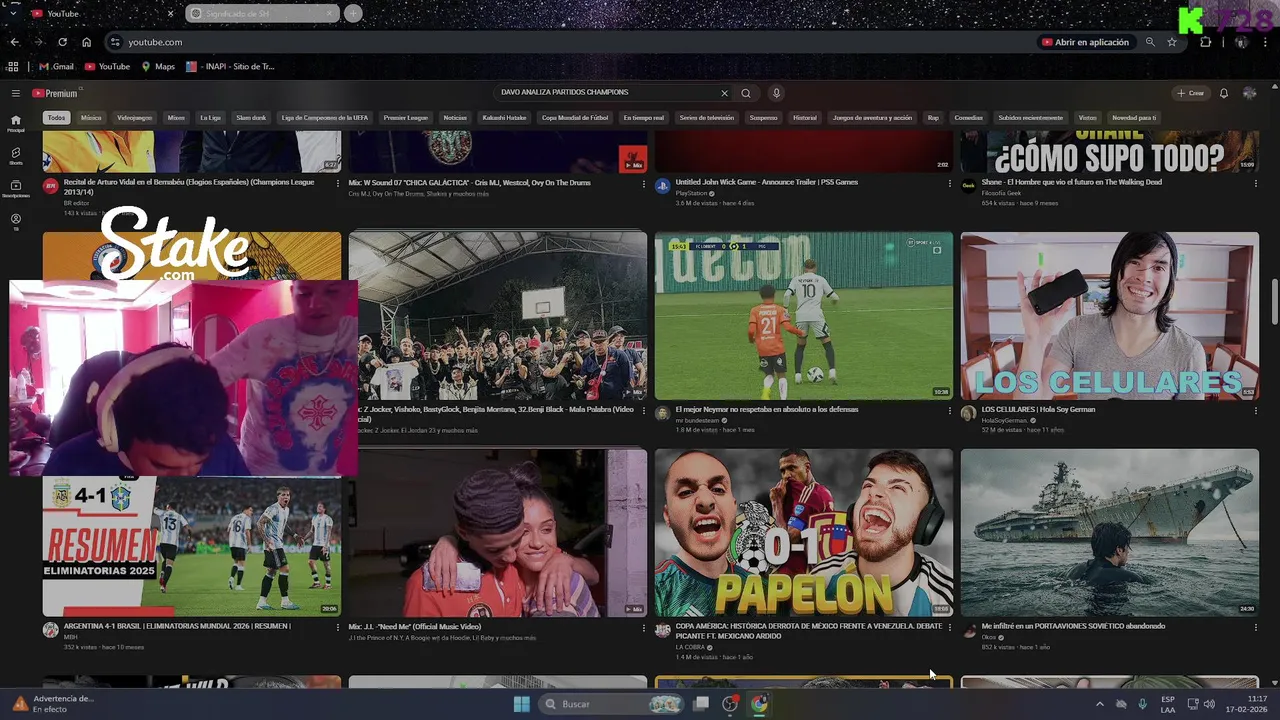Open the YouTube account avatar menu
The image size is (1280, 720).
[1249, 93]
